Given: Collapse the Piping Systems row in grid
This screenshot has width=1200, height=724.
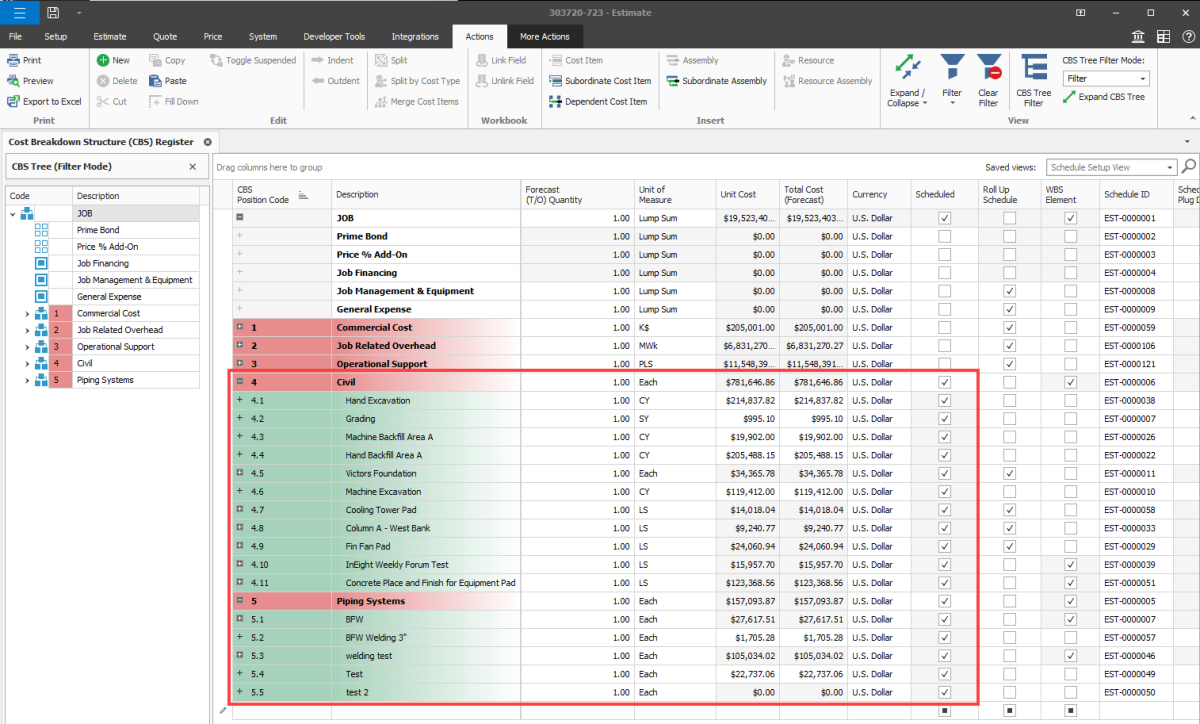Looking at the screenshot, I should [x=240, y=601].
